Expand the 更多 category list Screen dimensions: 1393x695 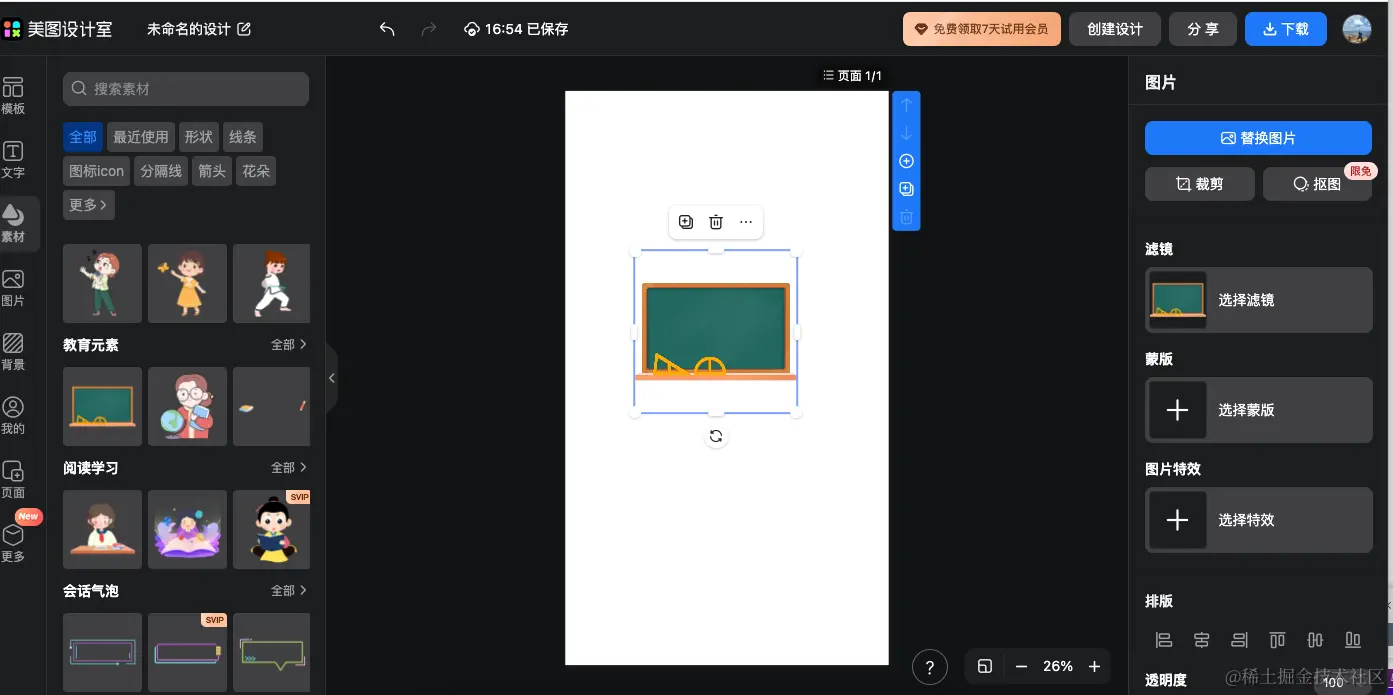click(x=88, y=205)
